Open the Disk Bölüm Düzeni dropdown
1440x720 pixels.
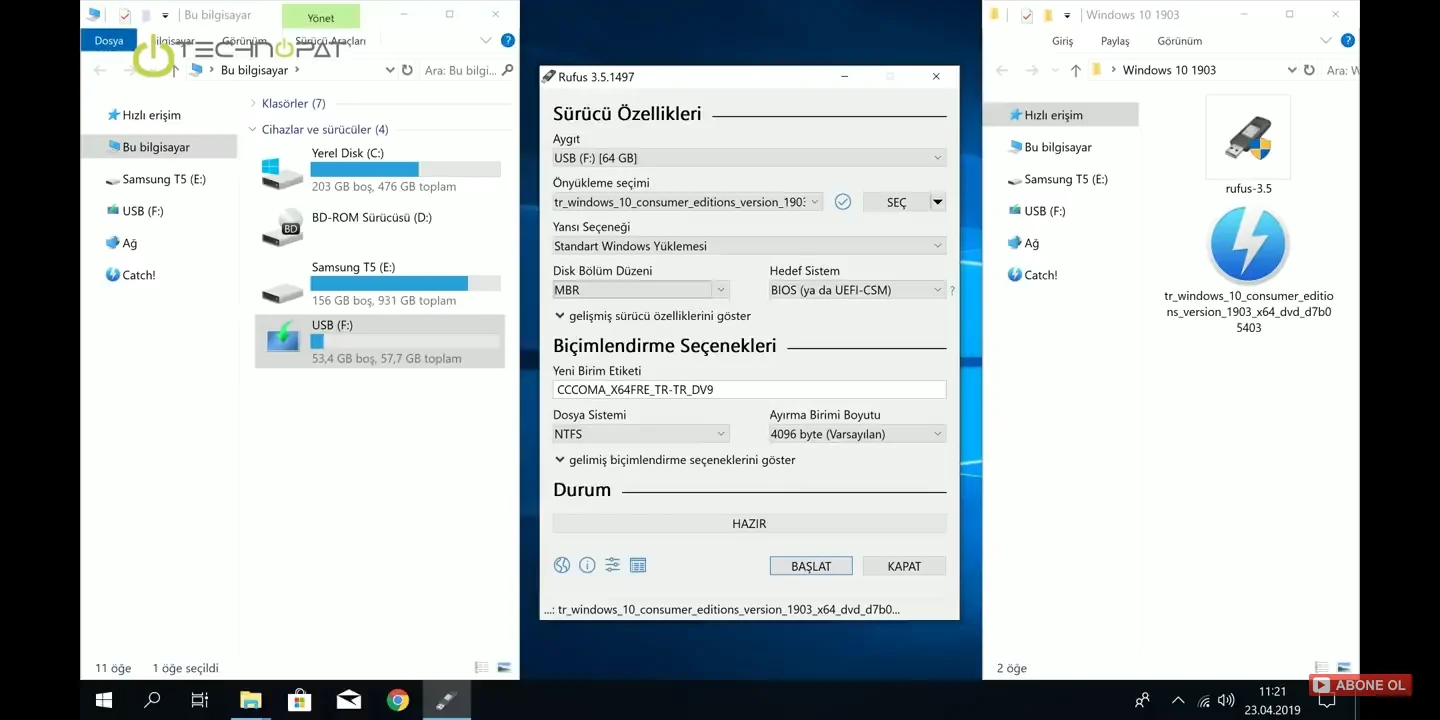(x=641, y=290)
